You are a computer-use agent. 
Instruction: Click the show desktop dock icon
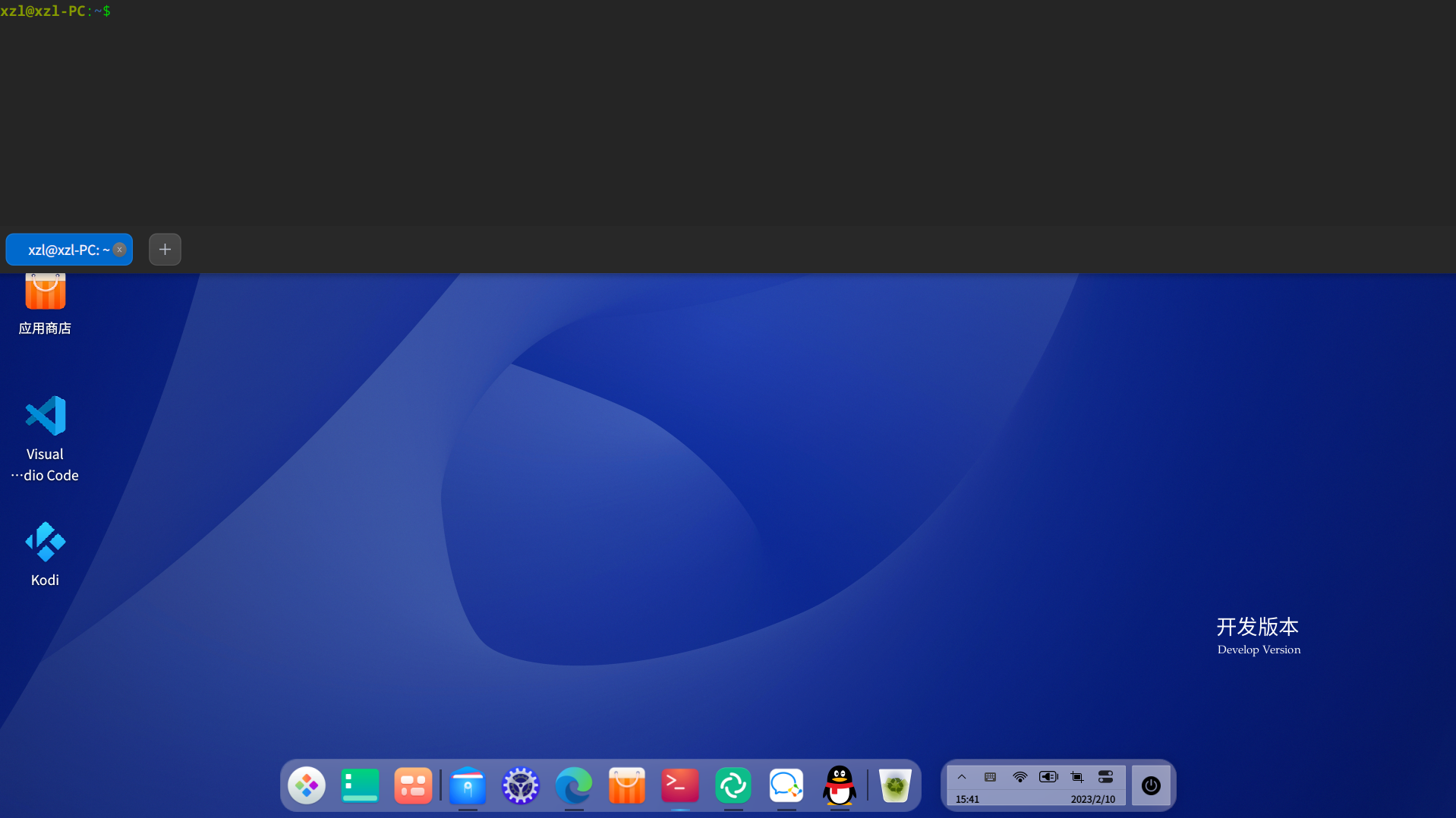(x=360, y=785)
